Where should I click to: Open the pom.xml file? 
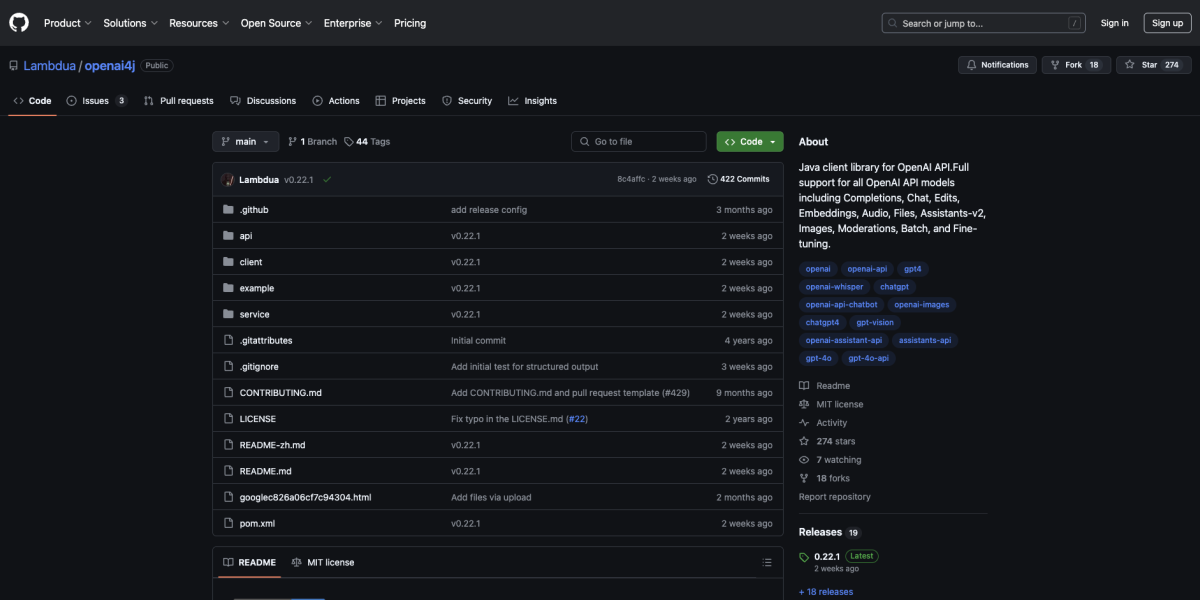pyautogui.click(x=255, y=522)
